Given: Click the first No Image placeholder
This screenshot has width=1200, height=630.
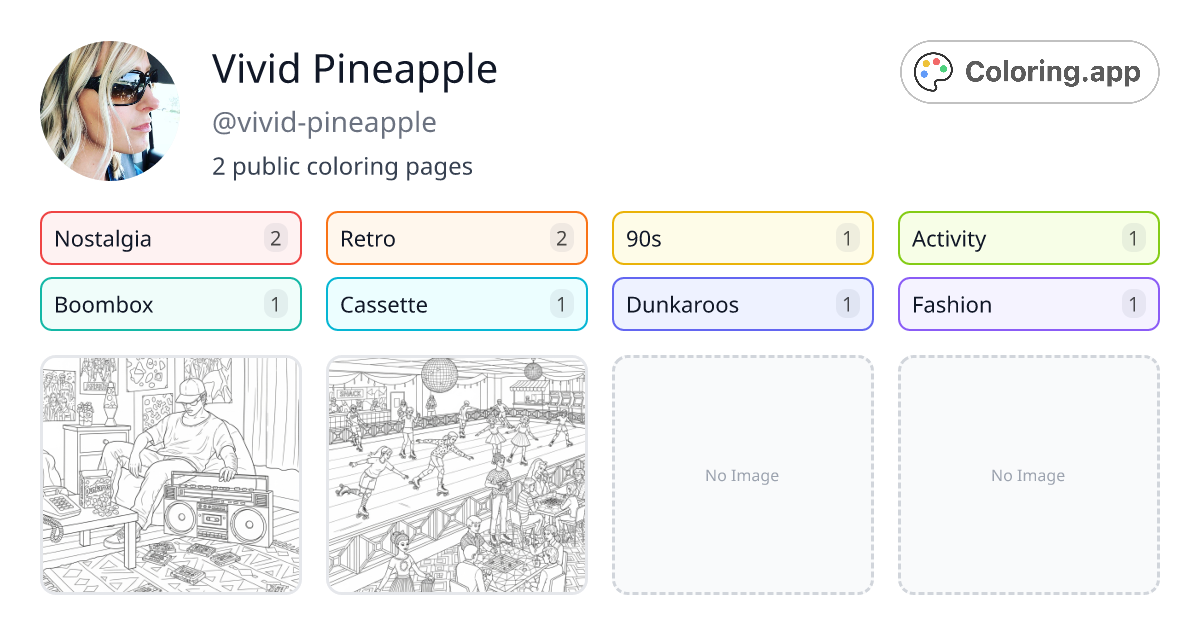Looking at the screenshot, I should pos(742,476).
